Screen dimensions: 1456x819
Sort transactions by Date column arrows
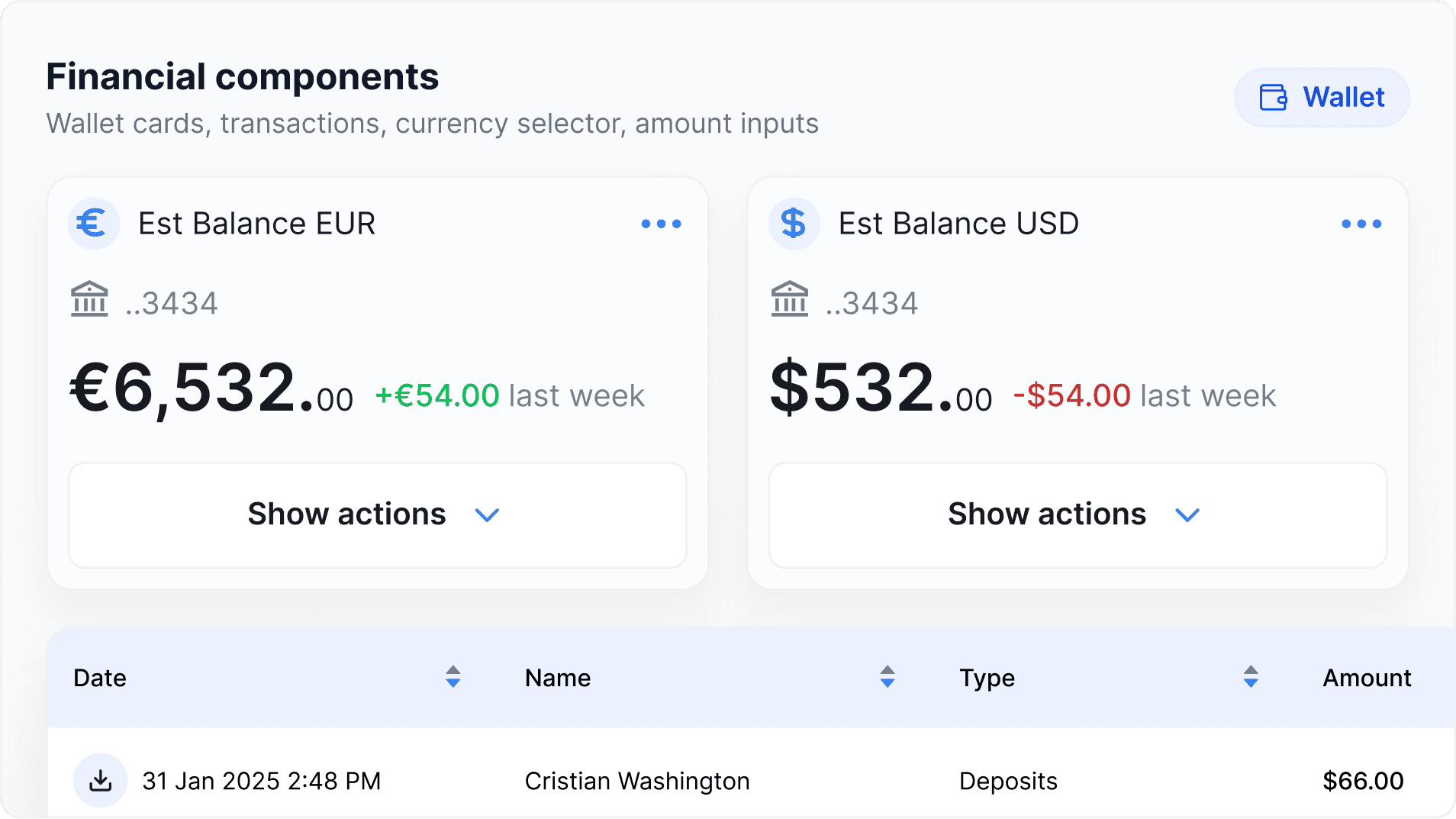pos(453,677)
